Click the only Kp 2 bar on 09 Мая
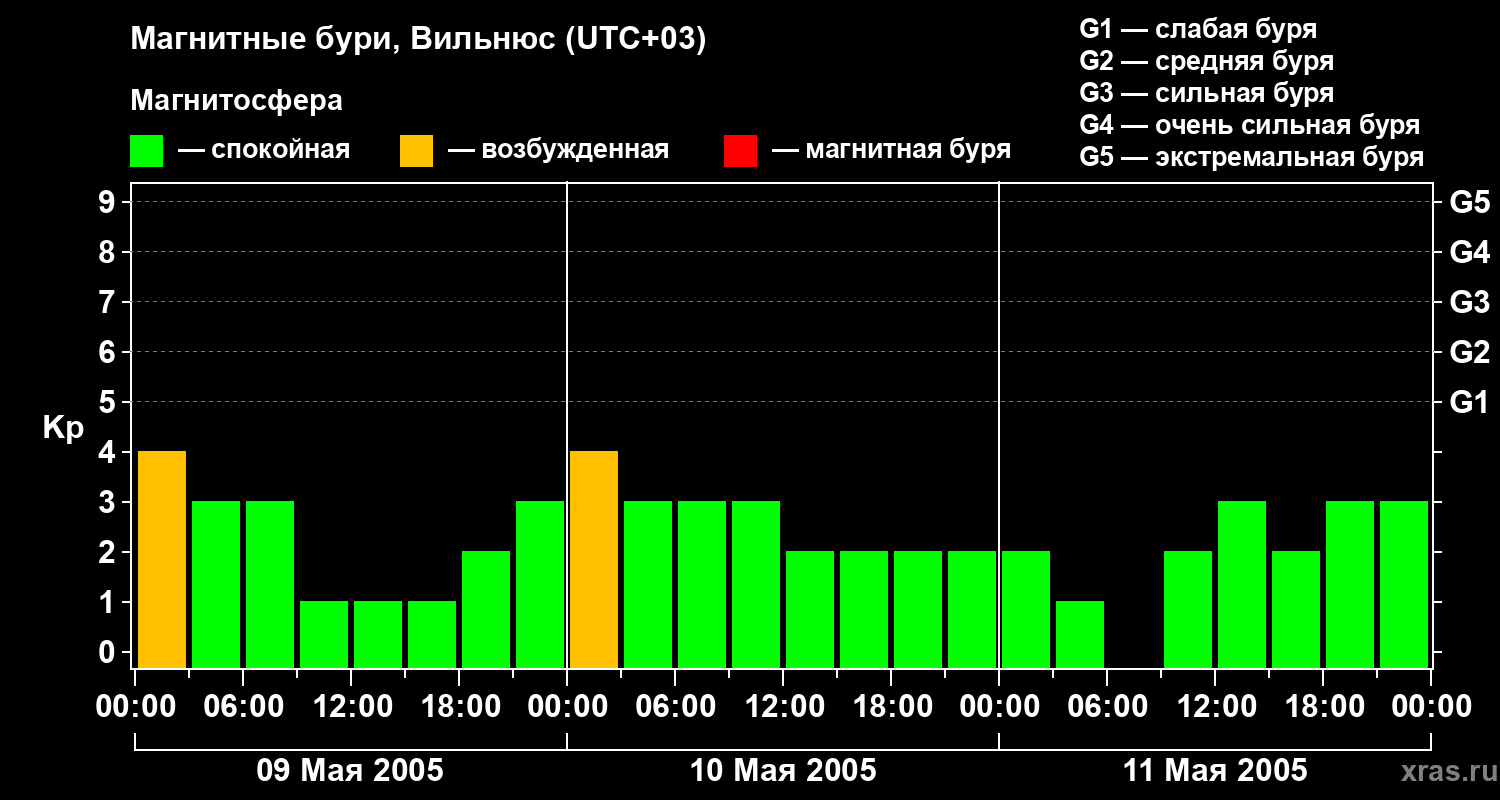 pos(486,609)
